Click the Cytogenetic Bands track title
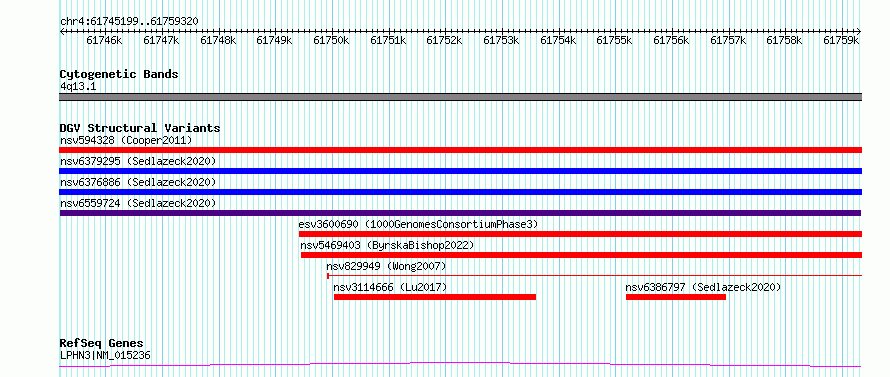890x377 pixels. [x=119, y=74]
